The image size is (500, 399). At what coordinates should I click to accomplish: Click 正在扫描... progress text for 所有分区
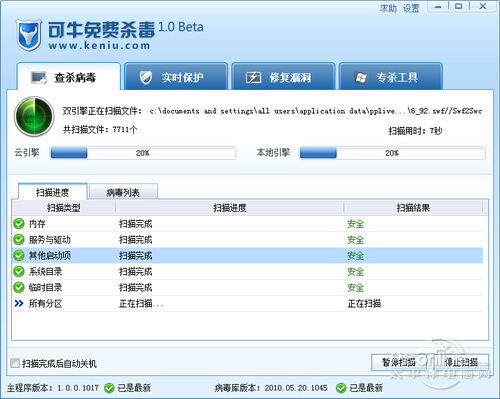(141, 303)
